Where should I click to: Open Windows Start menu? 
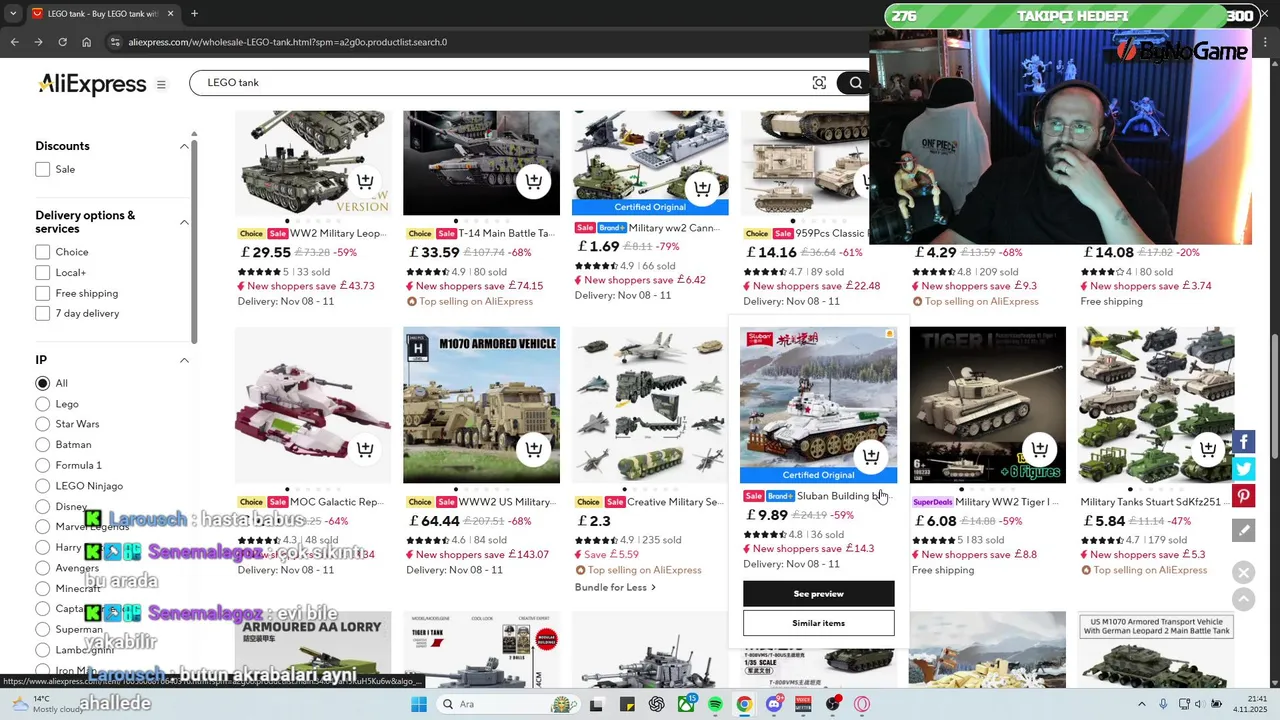(x=419, y=704)
